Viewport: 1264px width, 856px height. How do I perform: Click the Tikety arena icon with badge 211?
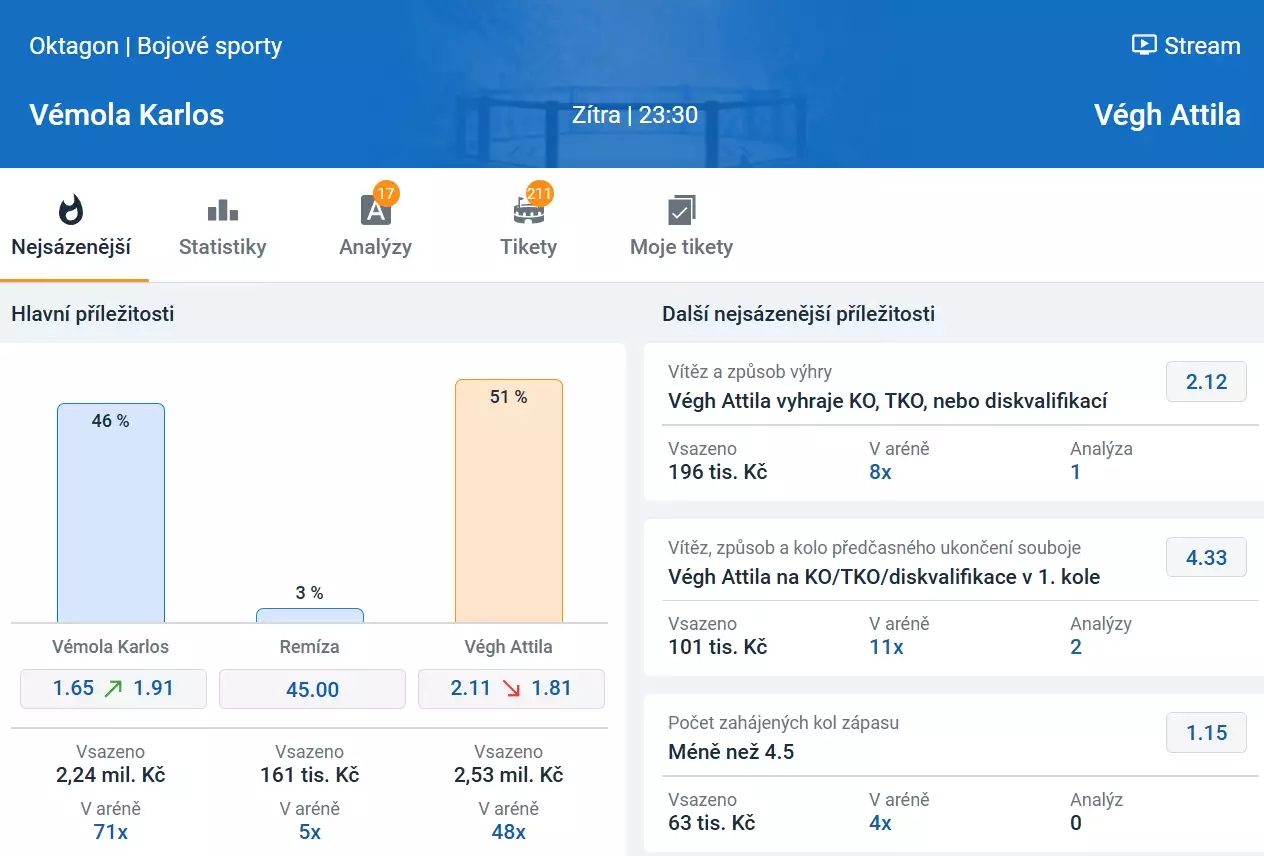click(528, 210)
